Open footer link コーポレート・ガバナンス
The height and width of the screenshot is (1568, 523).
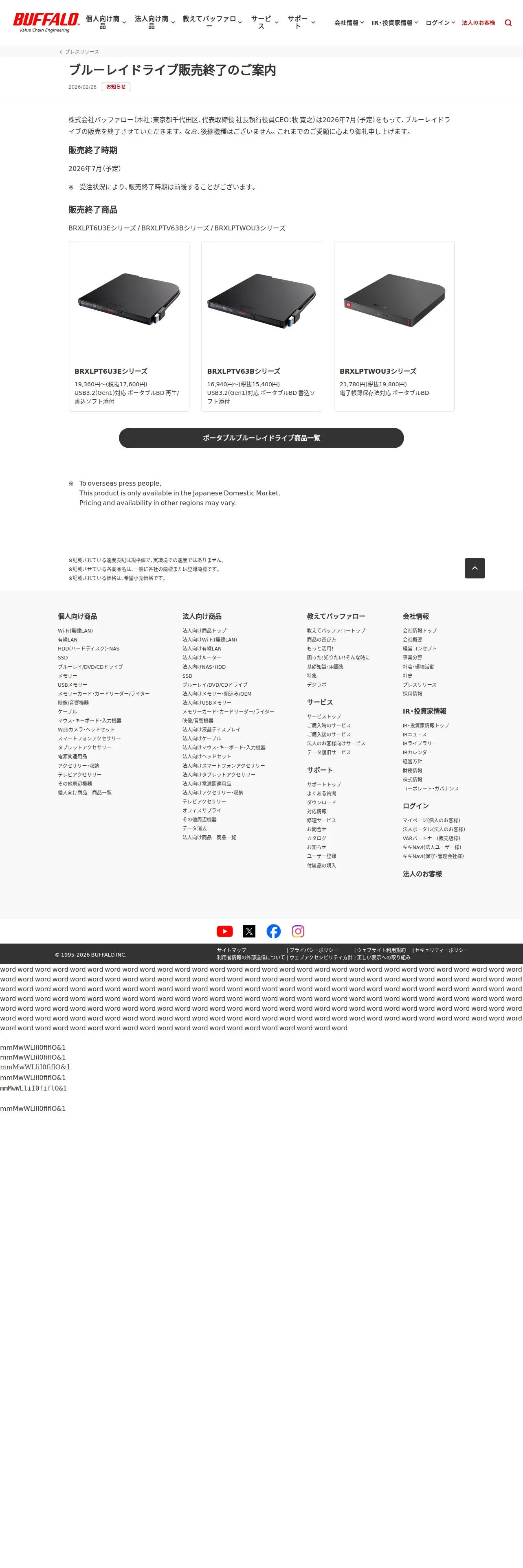[431, 788]
